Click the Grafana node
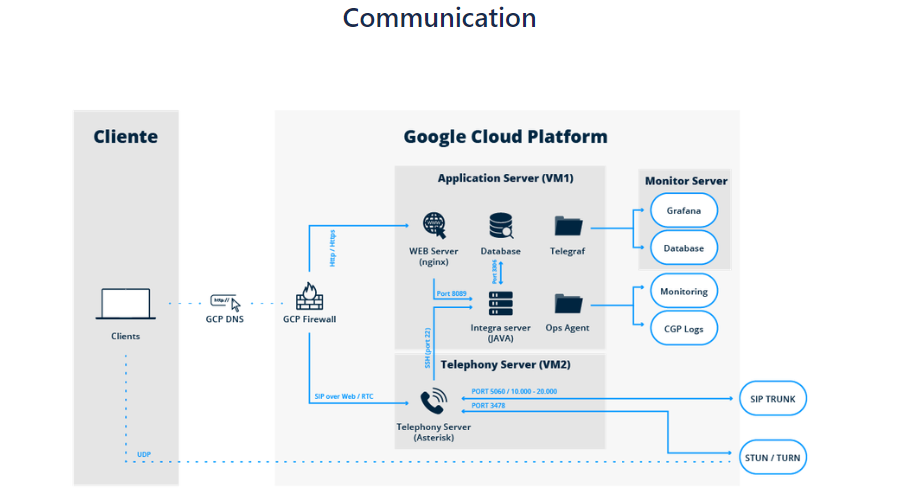Screen dimensions: 900x494 [x=684, y=212]
